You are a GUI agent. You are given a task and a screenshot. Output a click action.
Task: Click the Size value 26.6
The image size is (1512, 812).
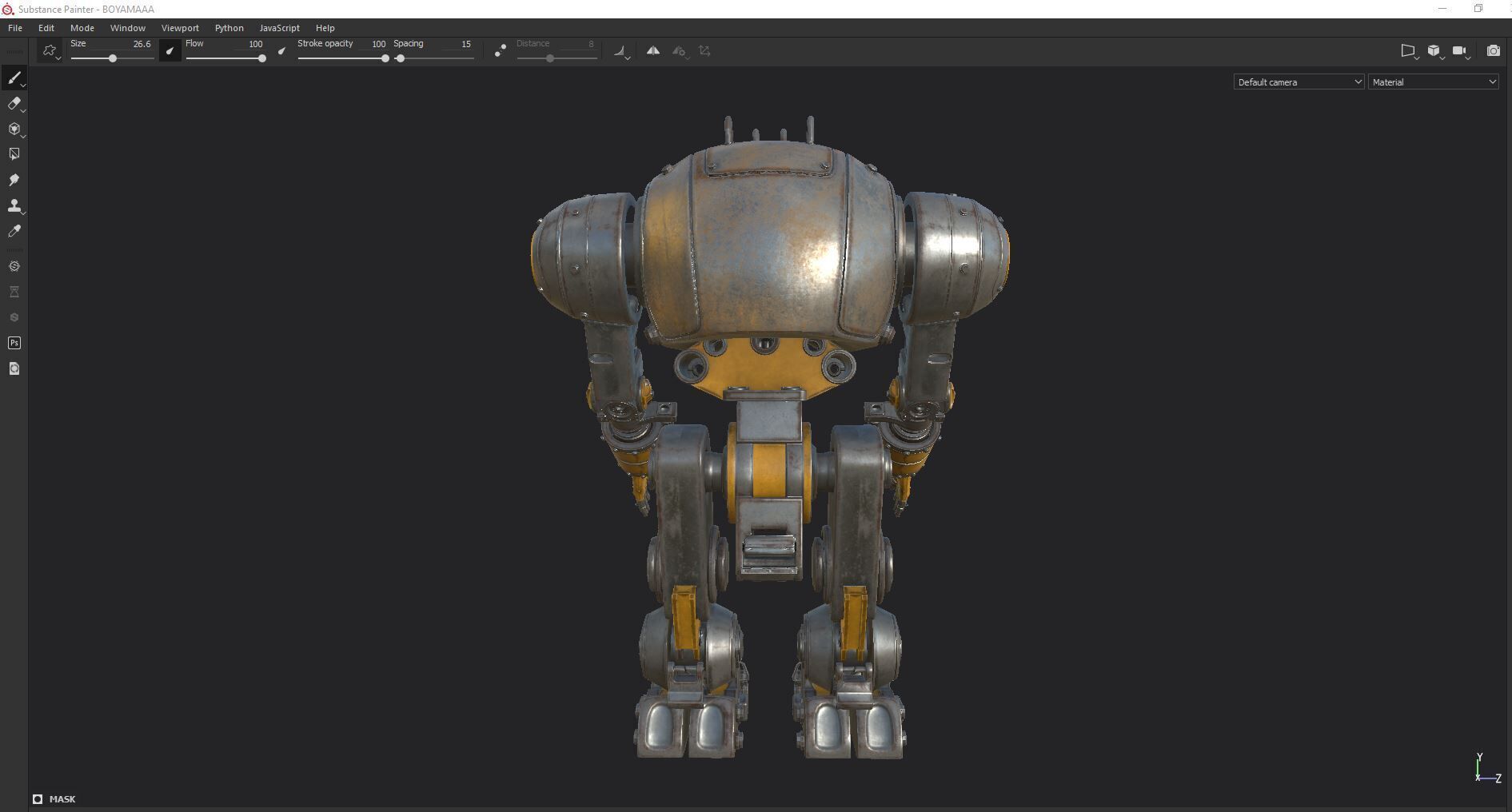(142, 44)
